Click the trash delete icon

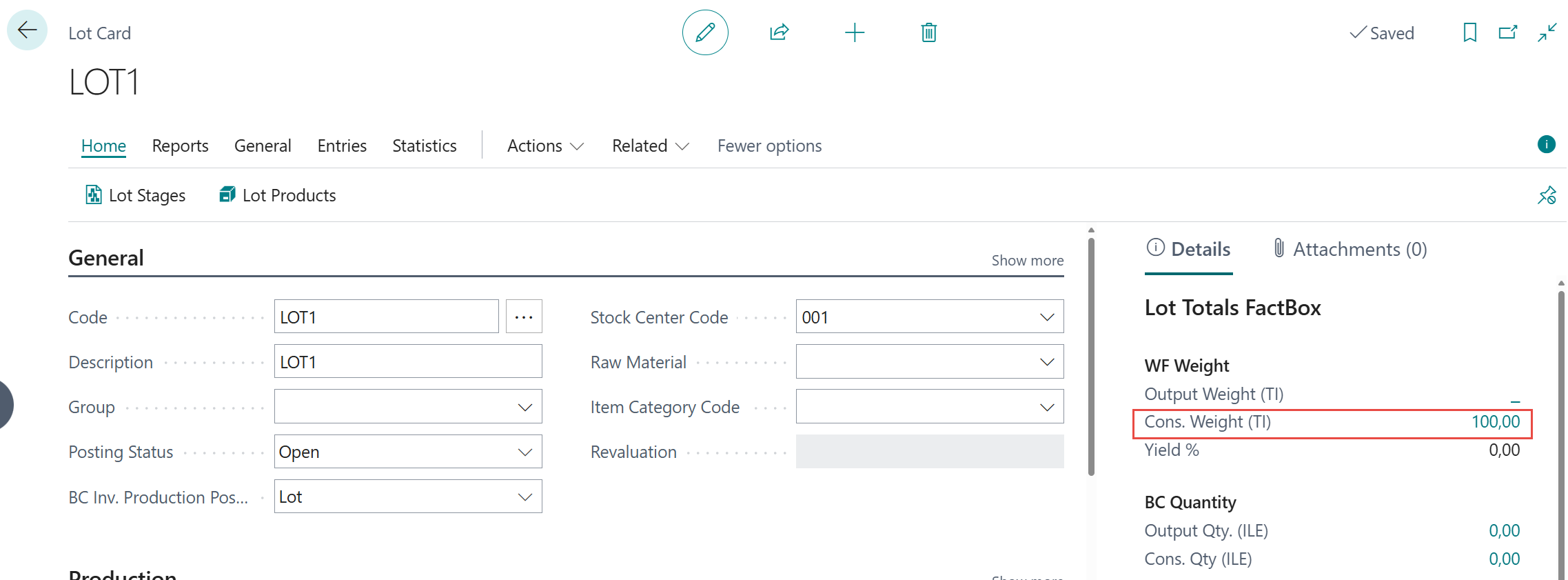click(928, 32)
